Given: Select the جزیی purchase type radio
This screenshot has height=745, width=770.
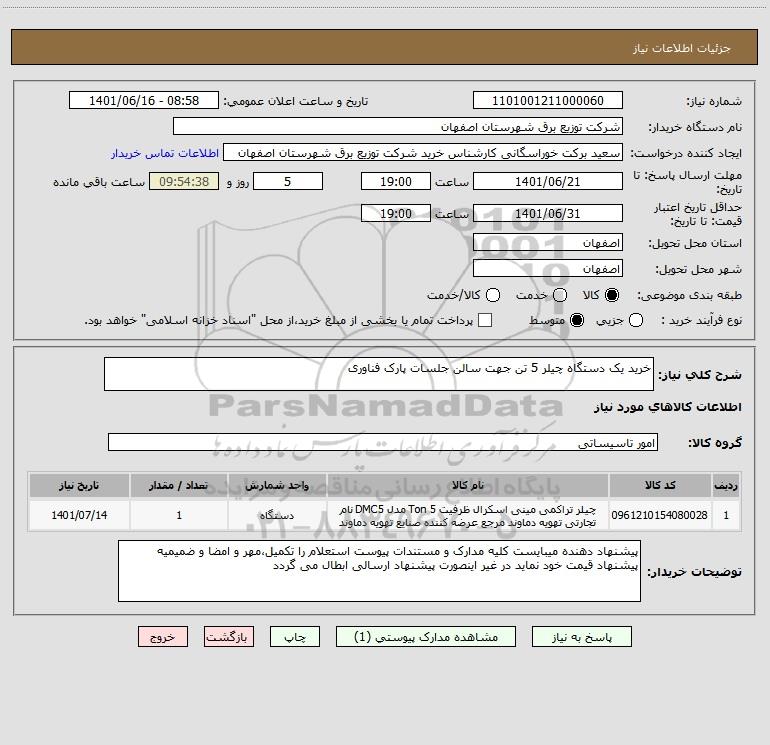Looking at the screenshot, I should (x=635, y=320).
